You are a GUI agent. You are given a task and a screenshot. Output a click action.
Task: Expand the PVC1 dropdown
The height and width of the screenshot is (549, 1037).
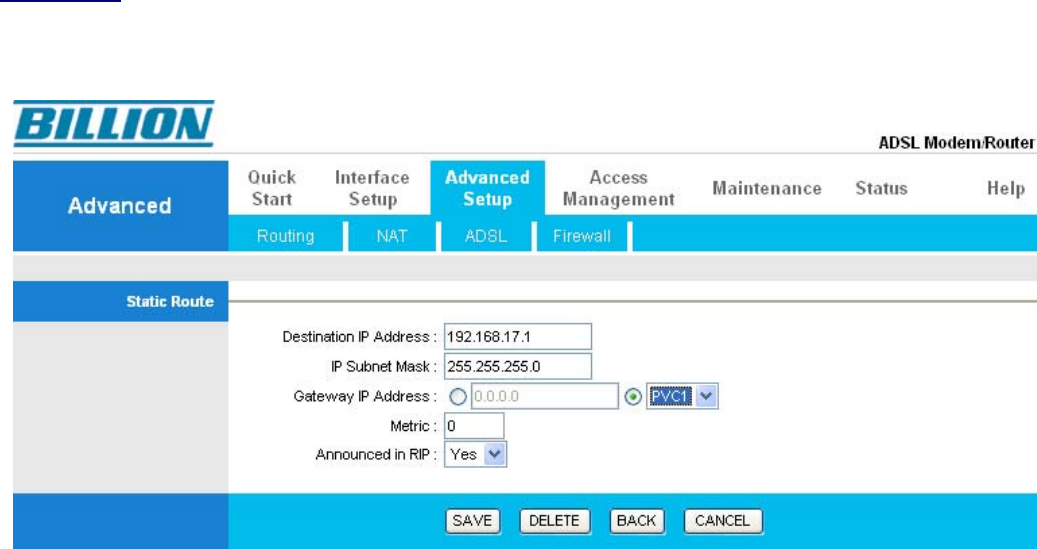682,397
